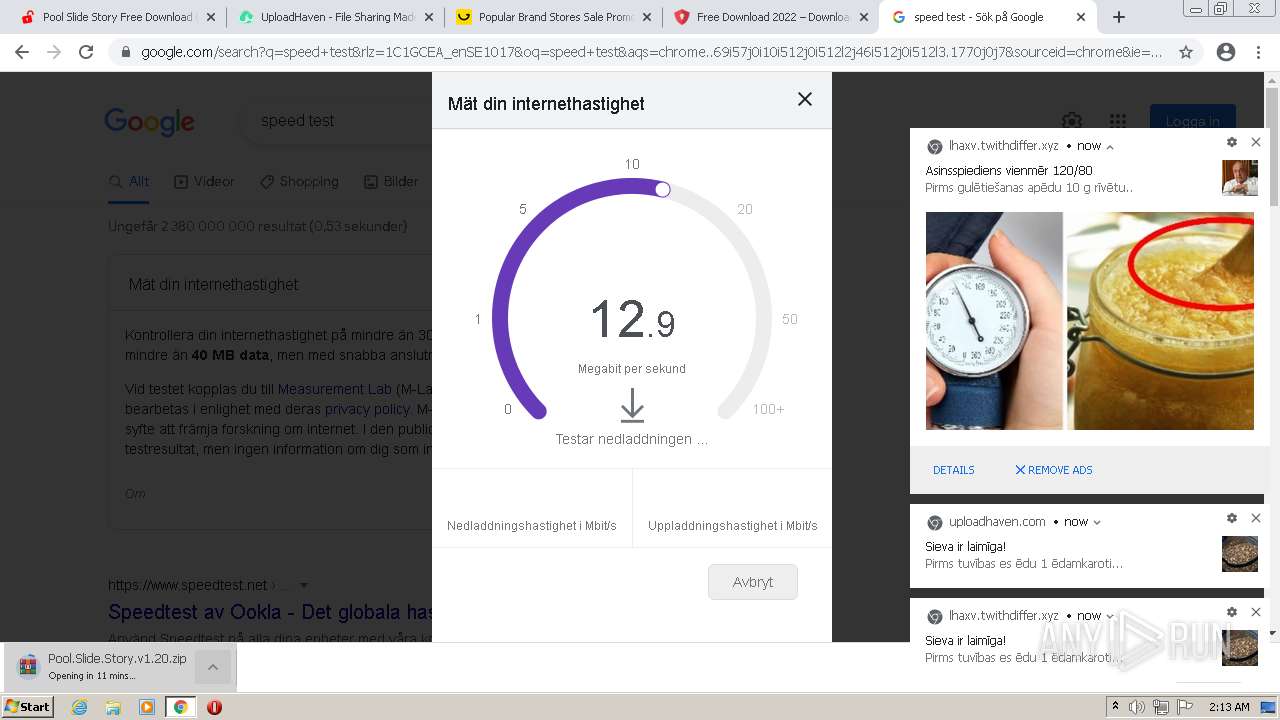1280x720 pixels.
Task: Select the Shopping search tab
Action: click(x=299, y=182)
